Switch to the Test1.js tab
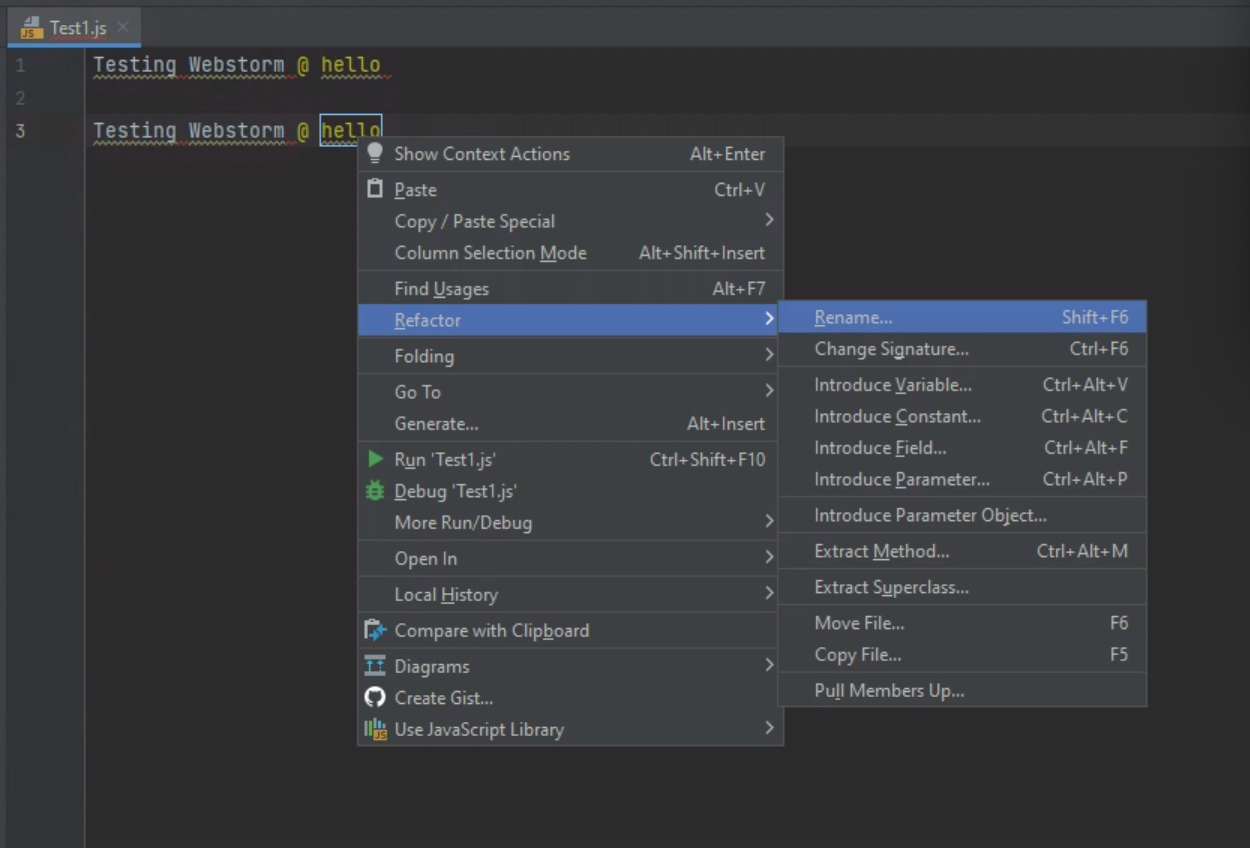Viewport: 1250px width, 848px height. coord(74,27)
